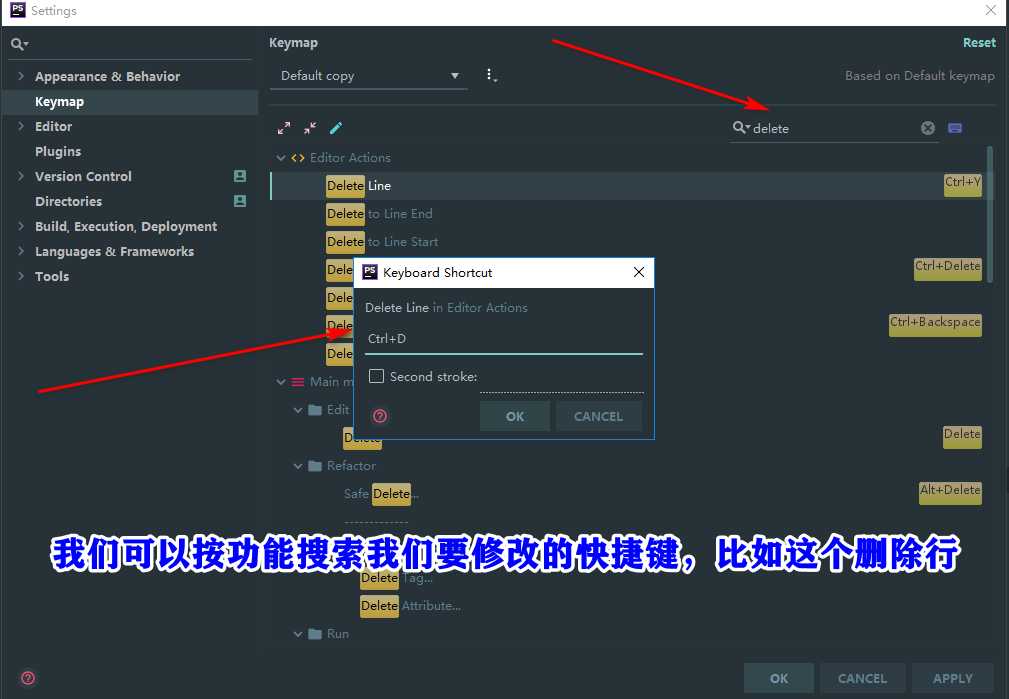Click the settings sidebar search magnifier icon
Viewport: 1009px width, 699px height.
(19, 44)
